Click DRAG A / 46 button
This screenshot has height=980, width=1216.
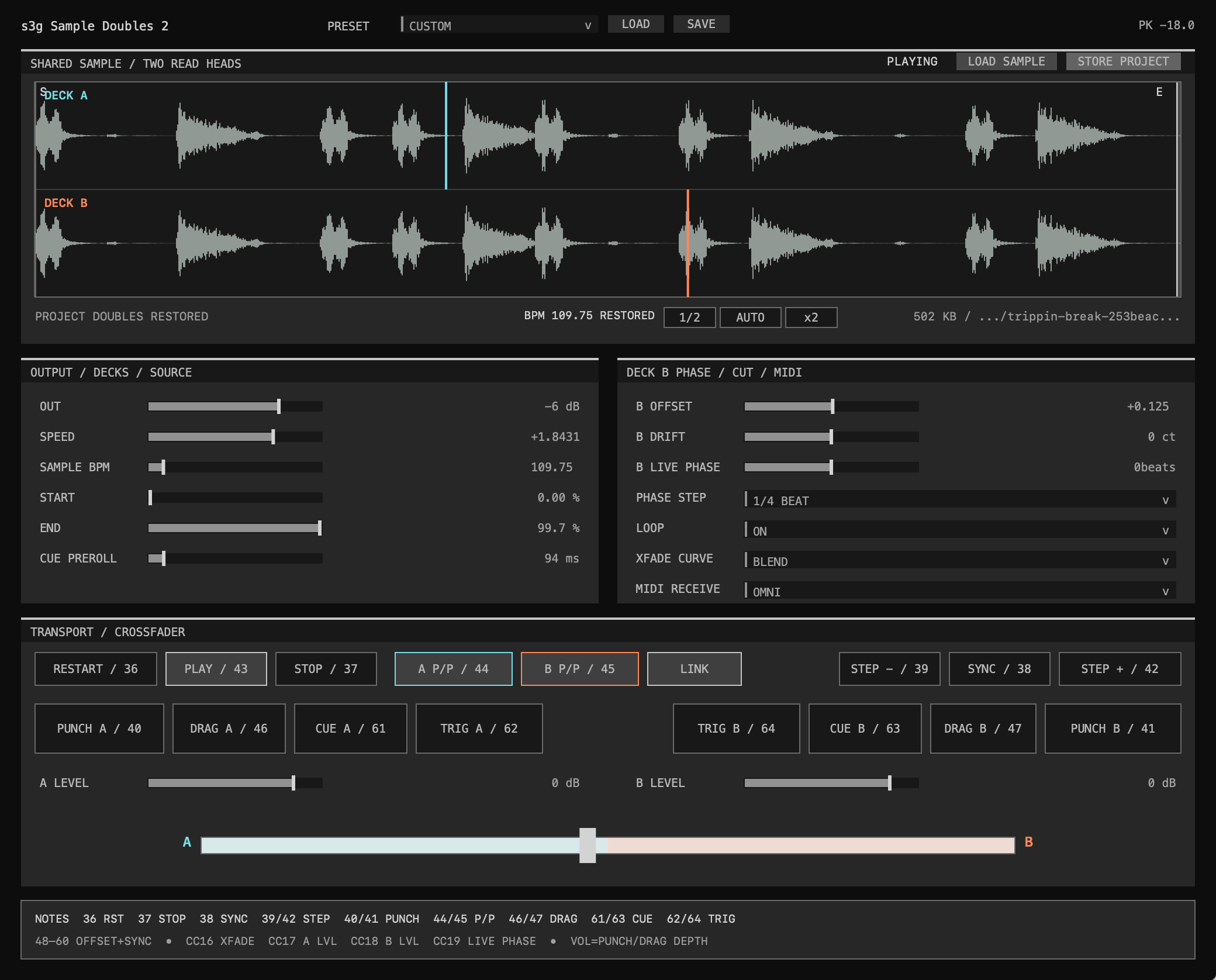pyautogui.click(x=229, y=729)
